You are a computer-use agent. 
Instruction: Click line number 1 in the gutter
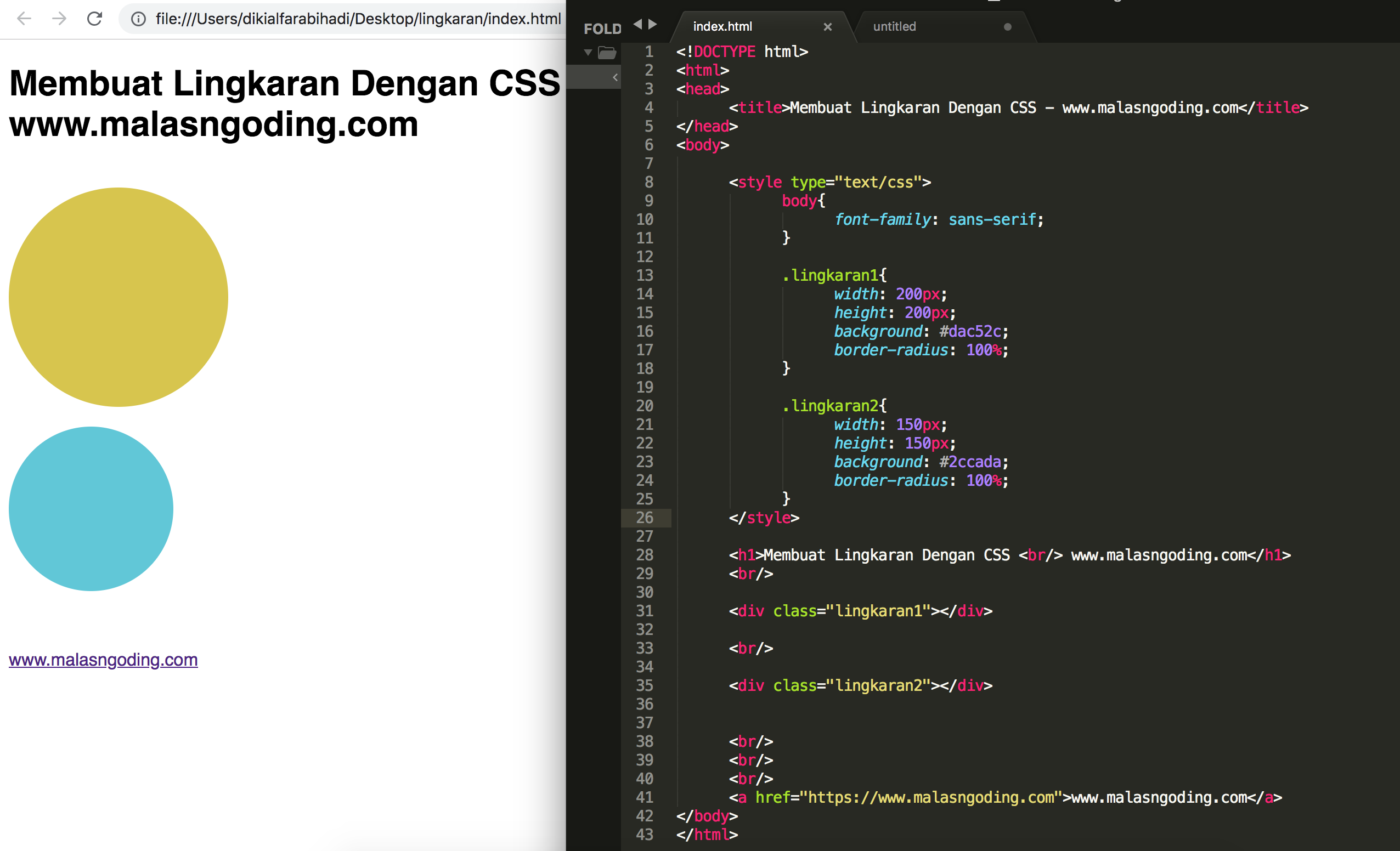click(649, 52)
